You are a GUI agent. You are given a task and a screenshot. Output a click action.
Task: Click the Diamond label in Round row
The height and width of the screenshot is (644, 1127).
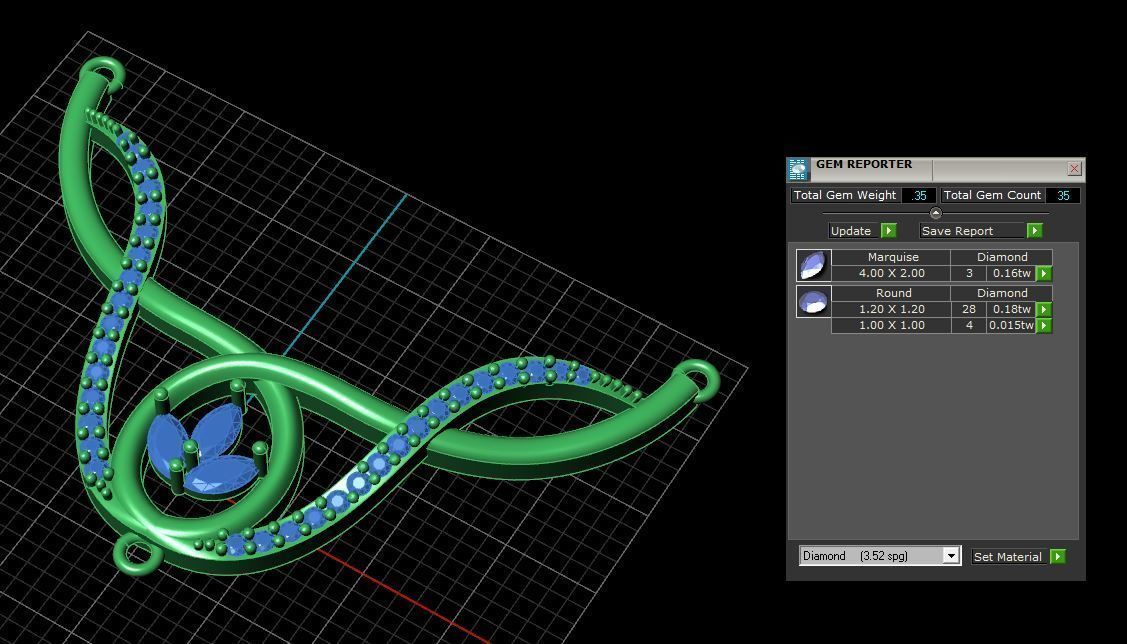[1002, 293]
